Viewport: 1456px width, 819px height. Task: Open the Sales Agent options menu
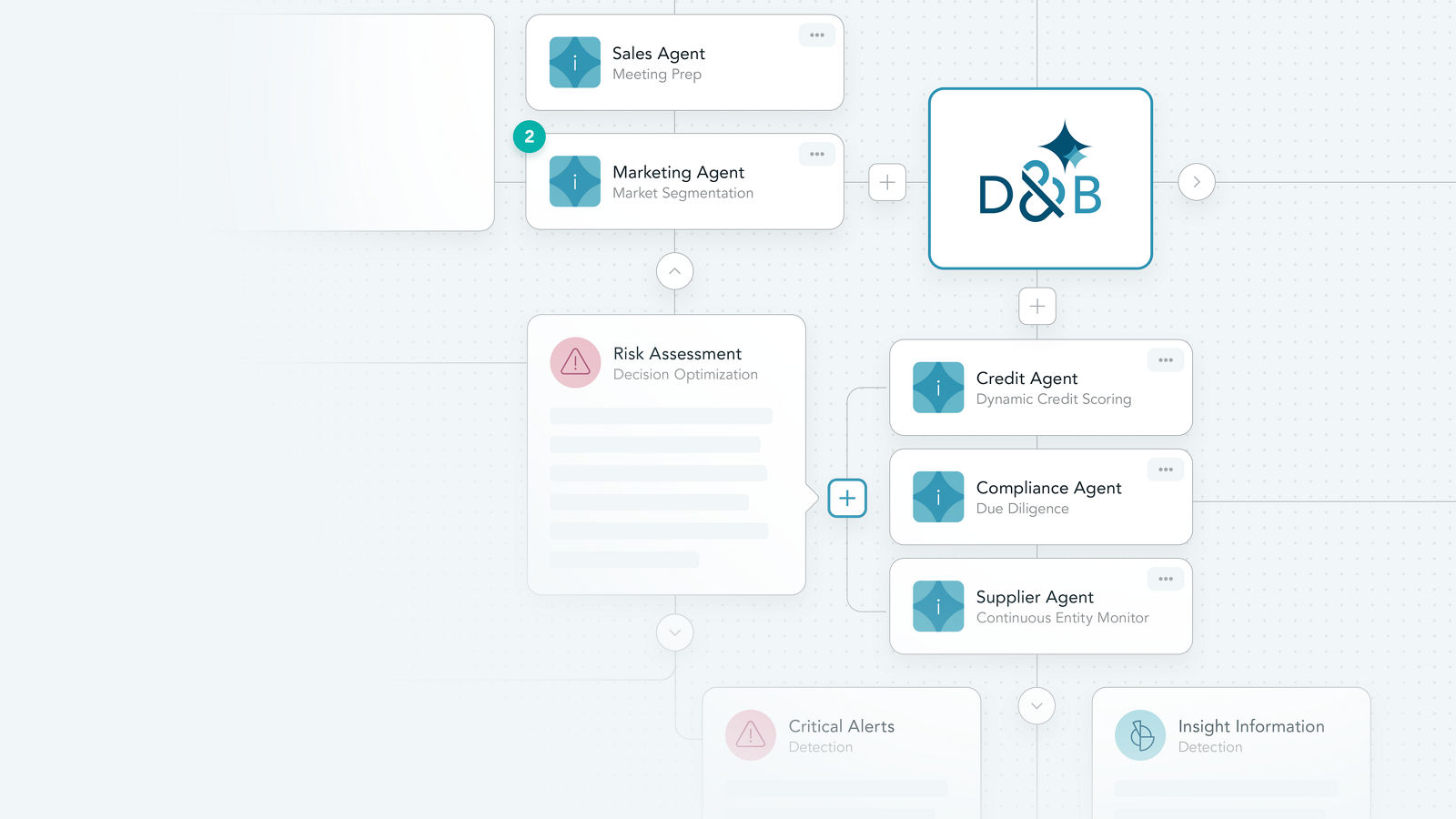[817, 35]
